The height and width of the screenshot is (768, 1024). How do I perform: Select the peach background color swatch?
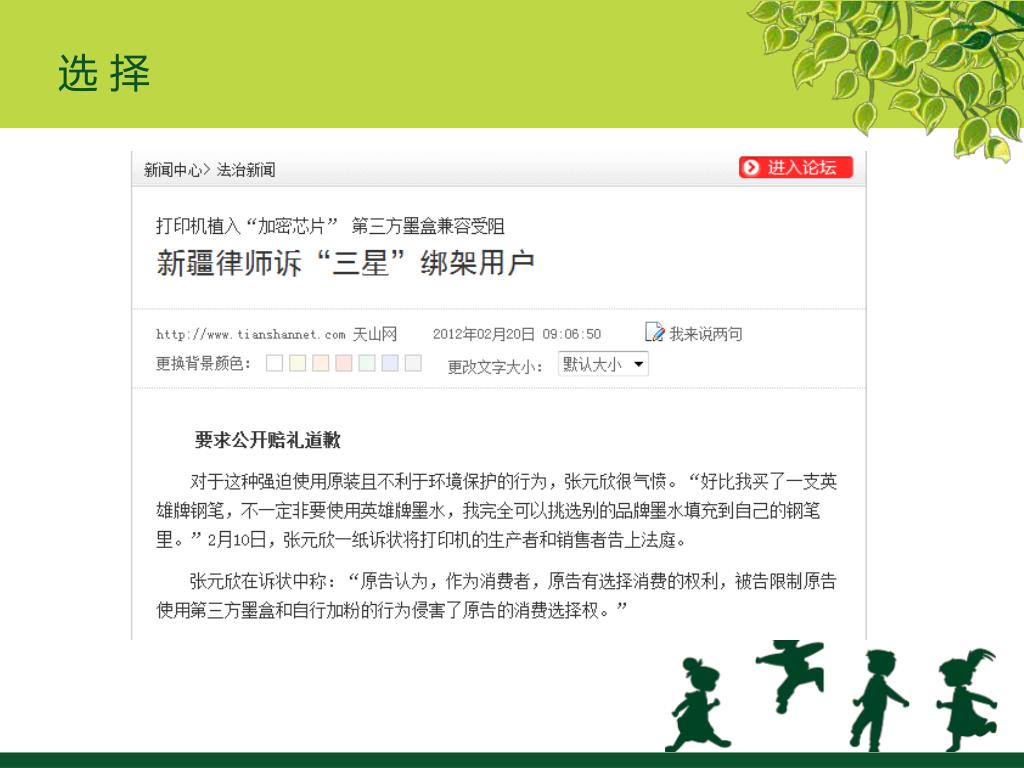pyautogui.click(x=321, y=363)
